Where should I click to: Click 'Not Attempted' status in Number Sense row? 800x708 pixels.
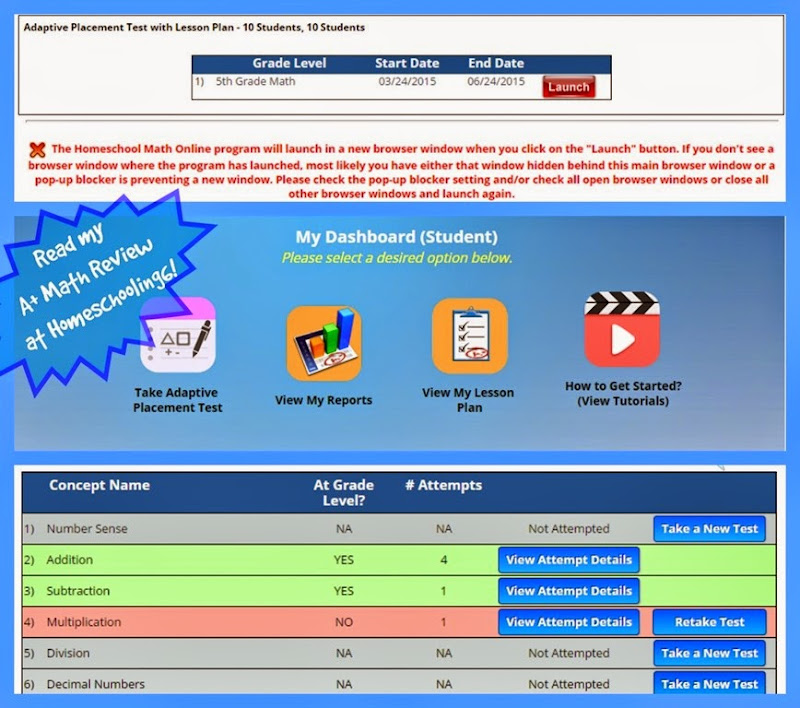click(569, 529)
